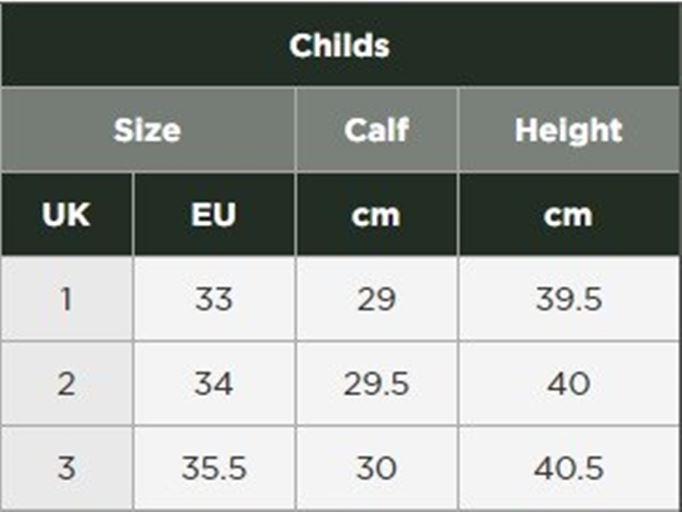Image resolution: width=682 pixels, height=512 pixels.
Task: Click the cm unit cell under Calf
Action: coord(377,215)
